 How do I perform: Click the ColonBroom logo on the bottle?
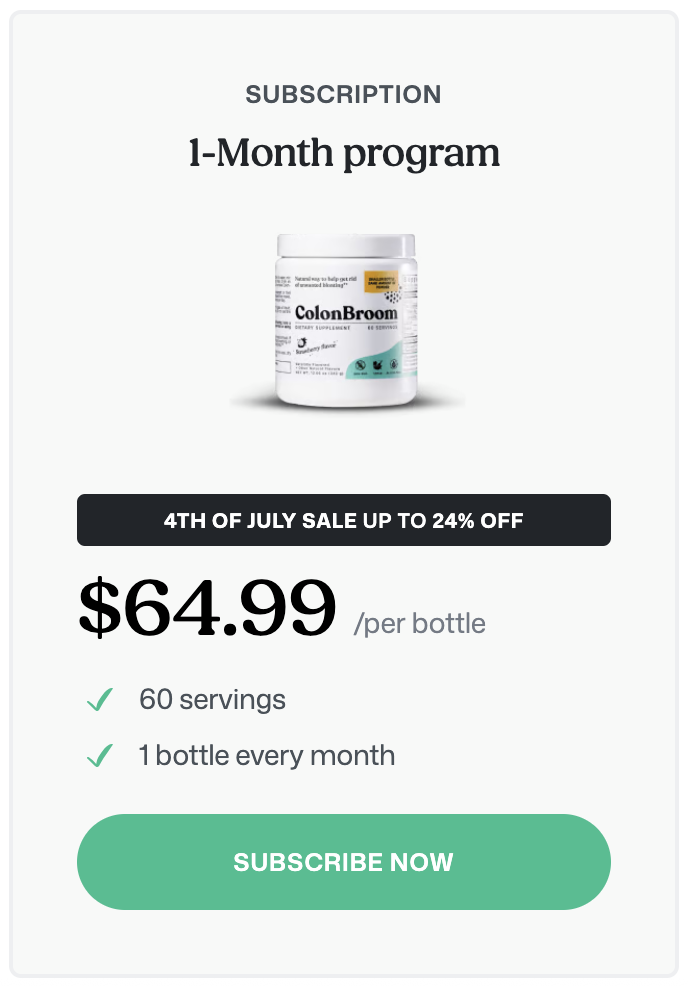[347, 313]
